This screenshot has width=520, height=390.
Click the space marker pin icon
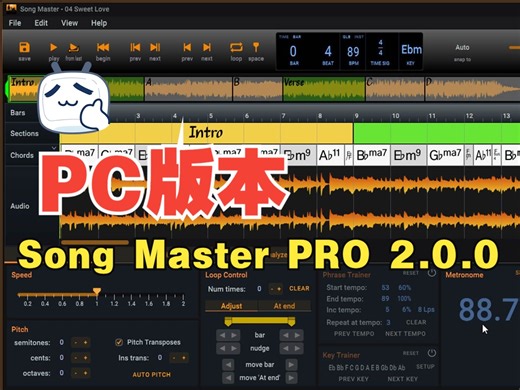[x=256, y=47]
